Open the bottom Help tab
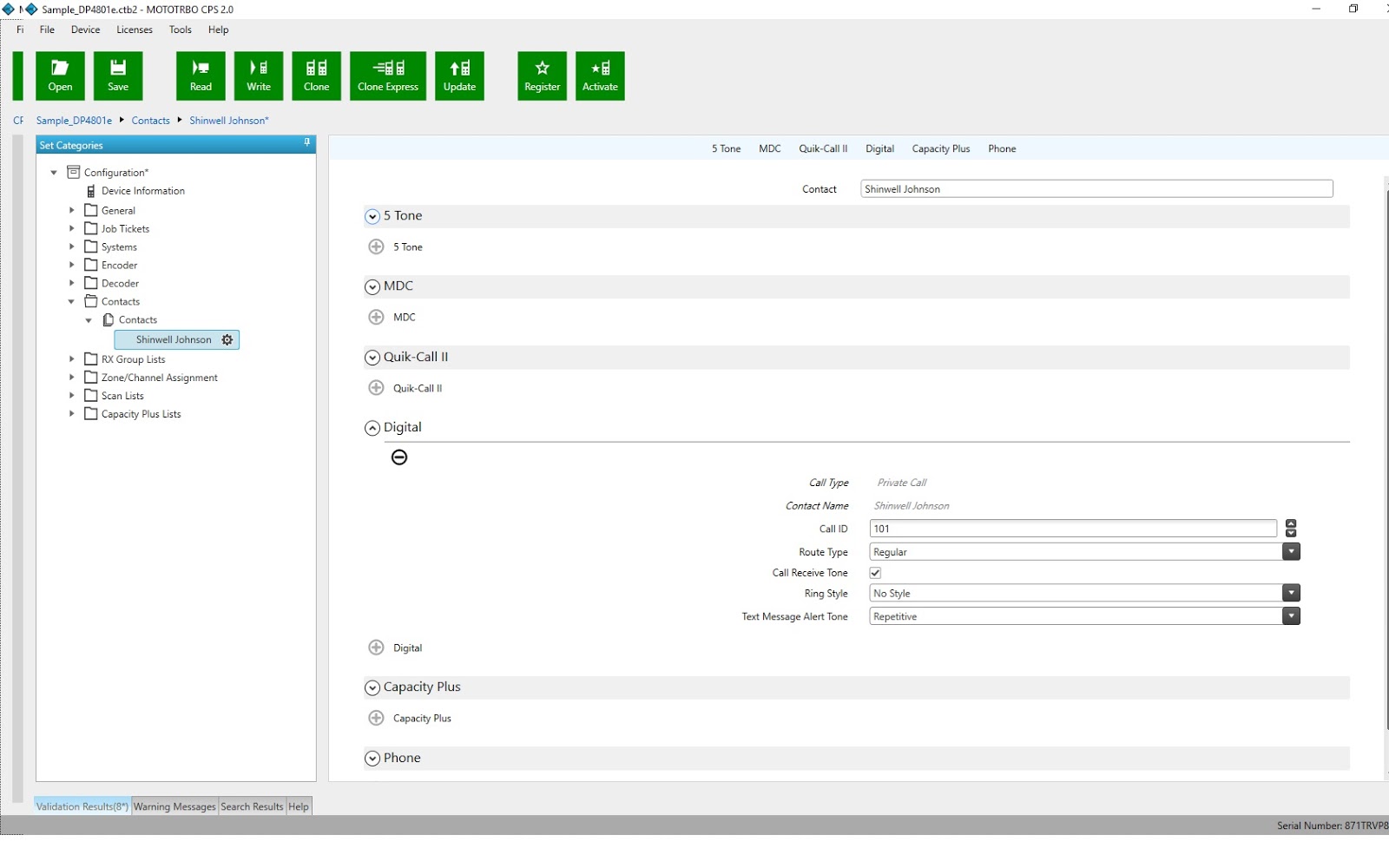The height and width of the screenshot is (868, 1389). point(299,806)
